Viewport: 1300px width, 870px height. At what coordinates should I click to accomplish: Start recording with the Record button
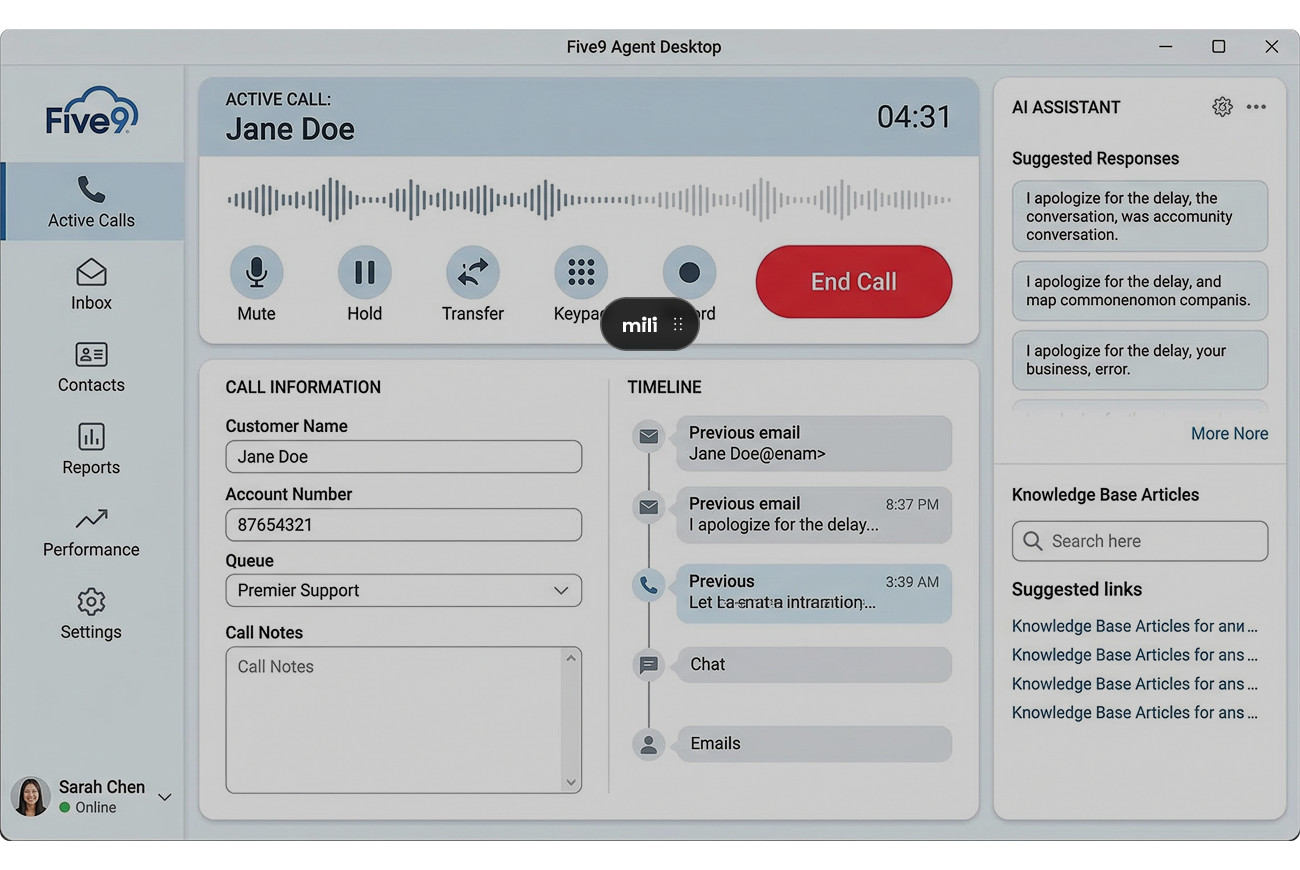pos(689,273)
